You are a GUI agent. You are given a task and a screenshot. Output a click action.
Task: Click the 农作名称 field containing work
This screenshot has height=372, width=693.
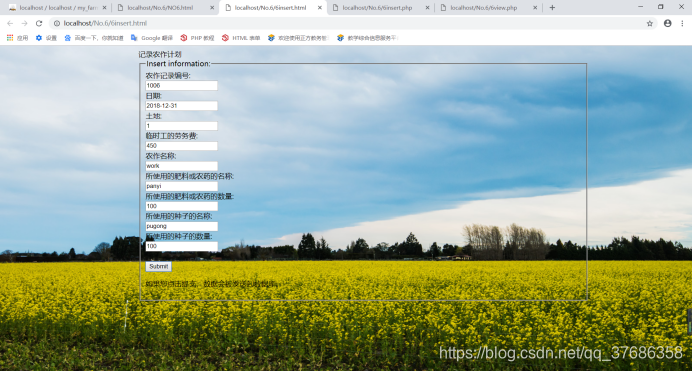click(181, 166)
